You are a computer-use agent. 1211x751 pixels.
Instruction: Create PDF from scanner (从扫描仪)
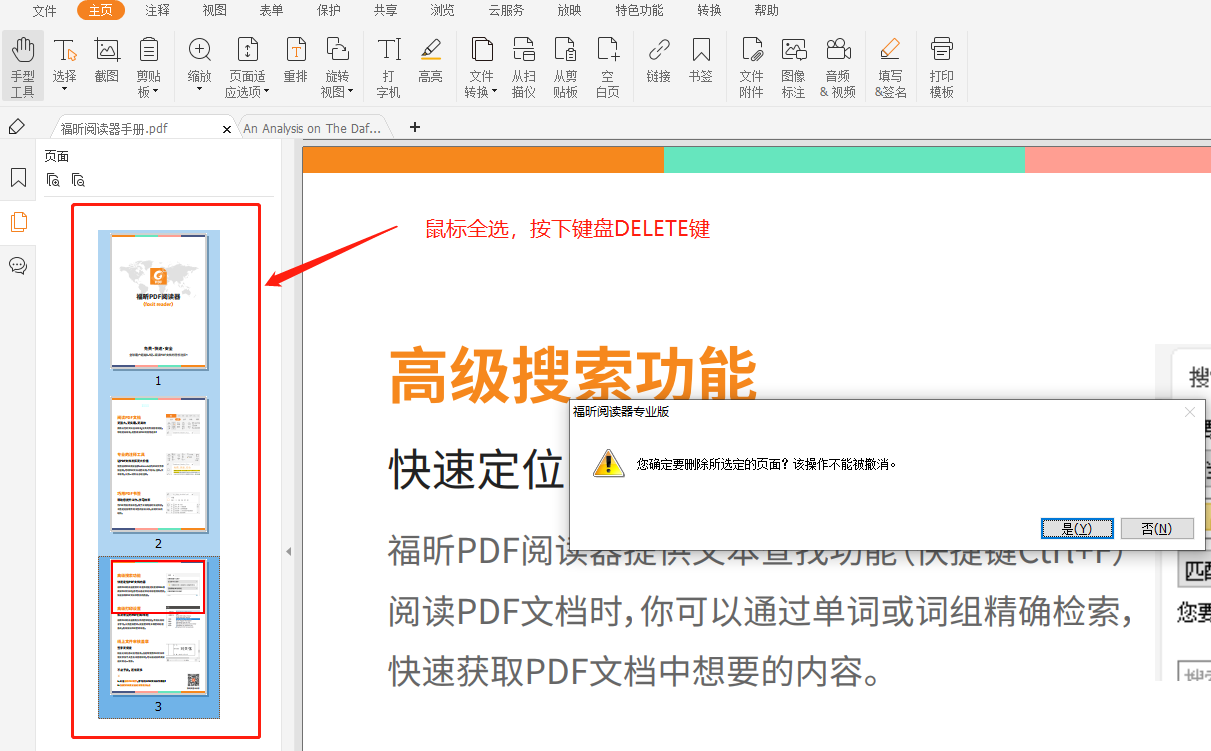[x=523, y=66]
